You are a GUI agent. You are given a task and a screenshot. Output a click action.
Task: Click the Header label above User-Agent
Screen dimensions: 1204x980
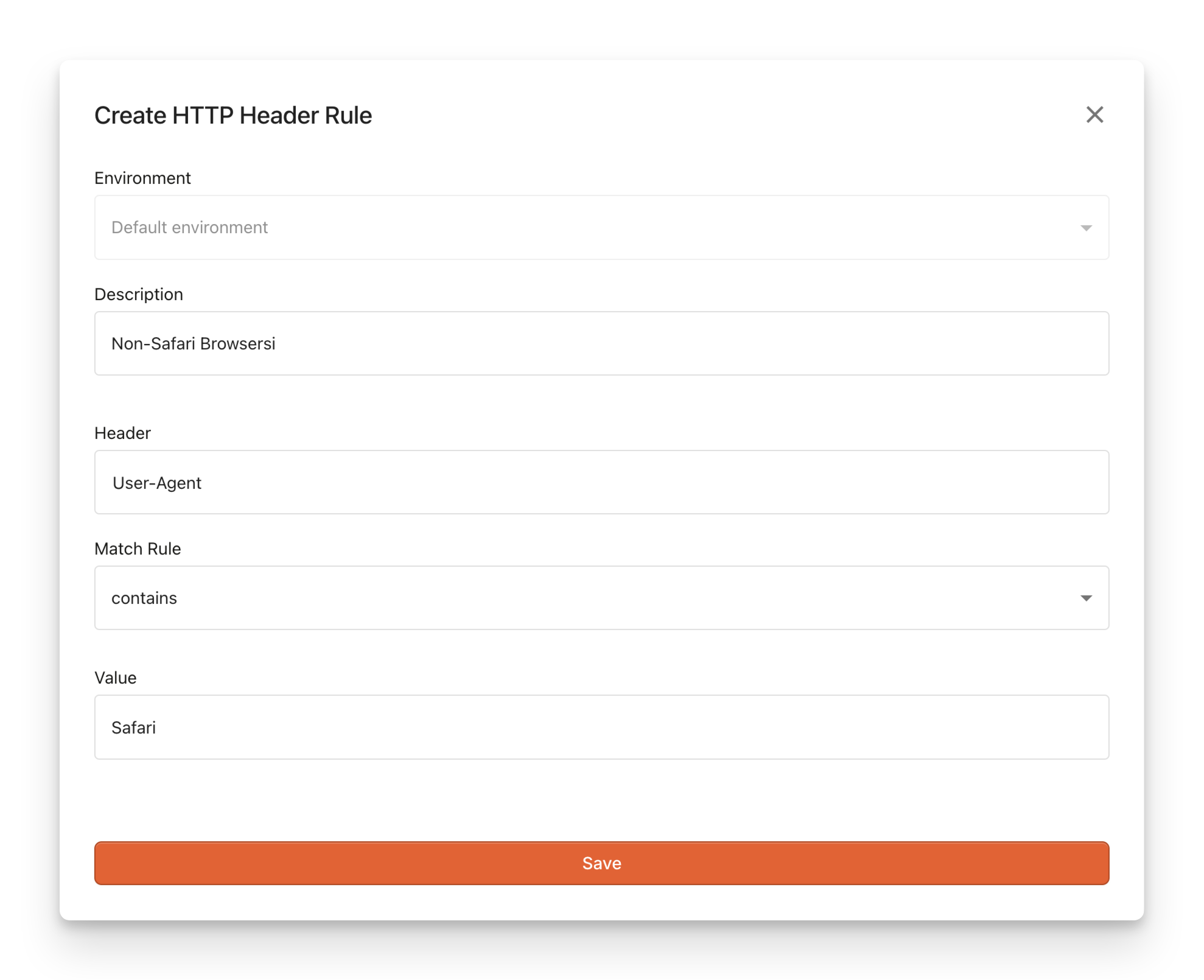point(122,433)
